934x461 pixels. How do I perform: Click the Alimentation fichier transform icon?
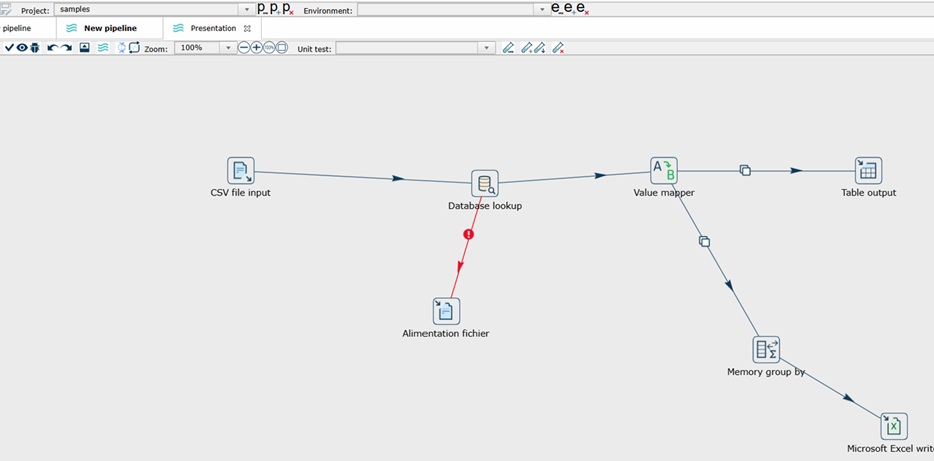(x=446, y=311)
